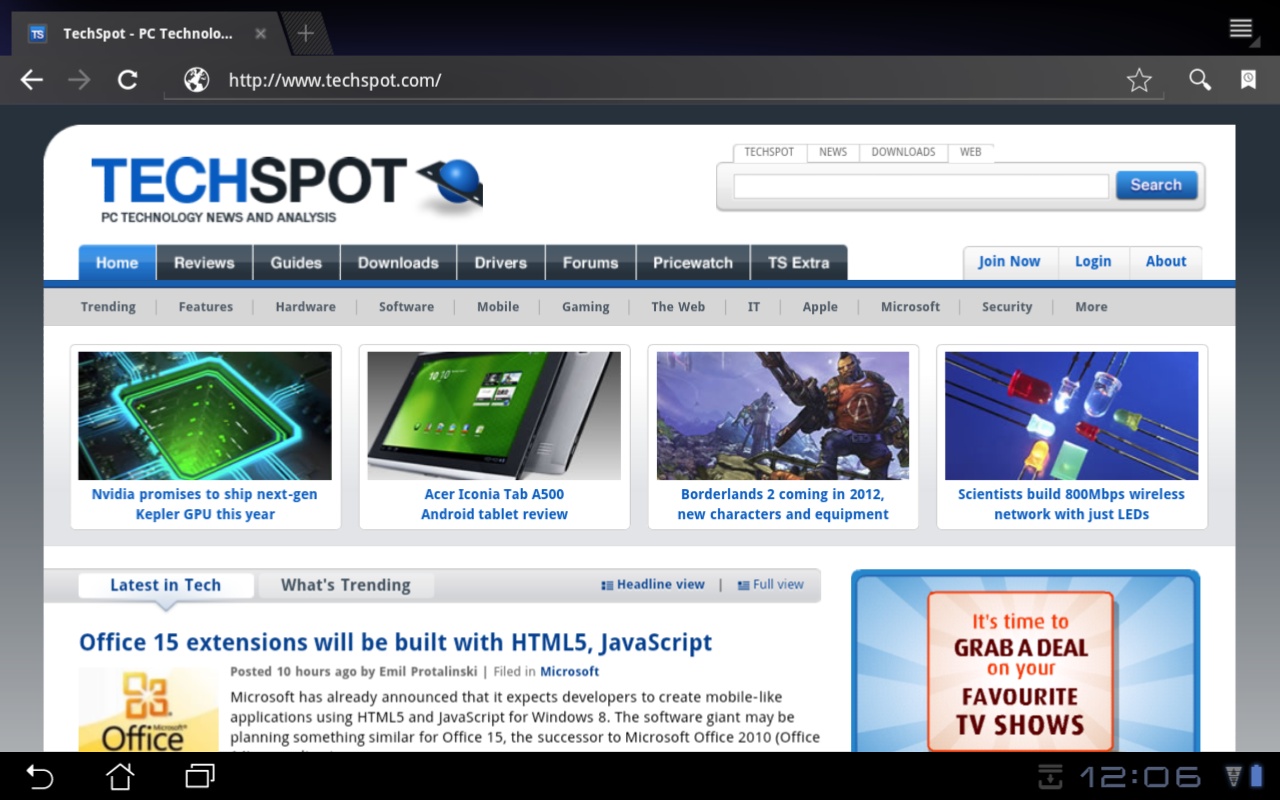The image size is (1280, 800).
Task: Open the Pricewatch navigation tab
Action: (693, 263)
